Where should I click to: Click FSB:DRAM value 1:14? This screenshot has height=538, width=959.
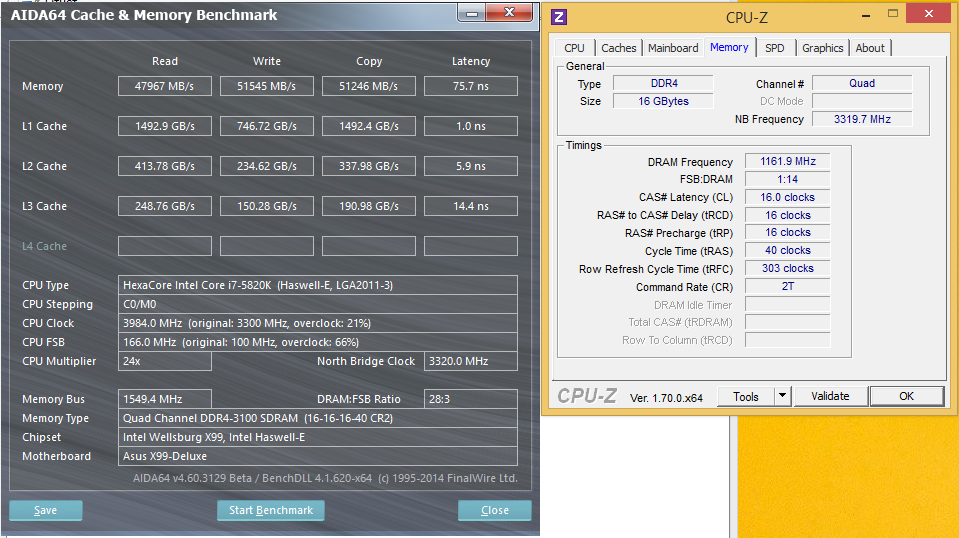pos(788,179)
